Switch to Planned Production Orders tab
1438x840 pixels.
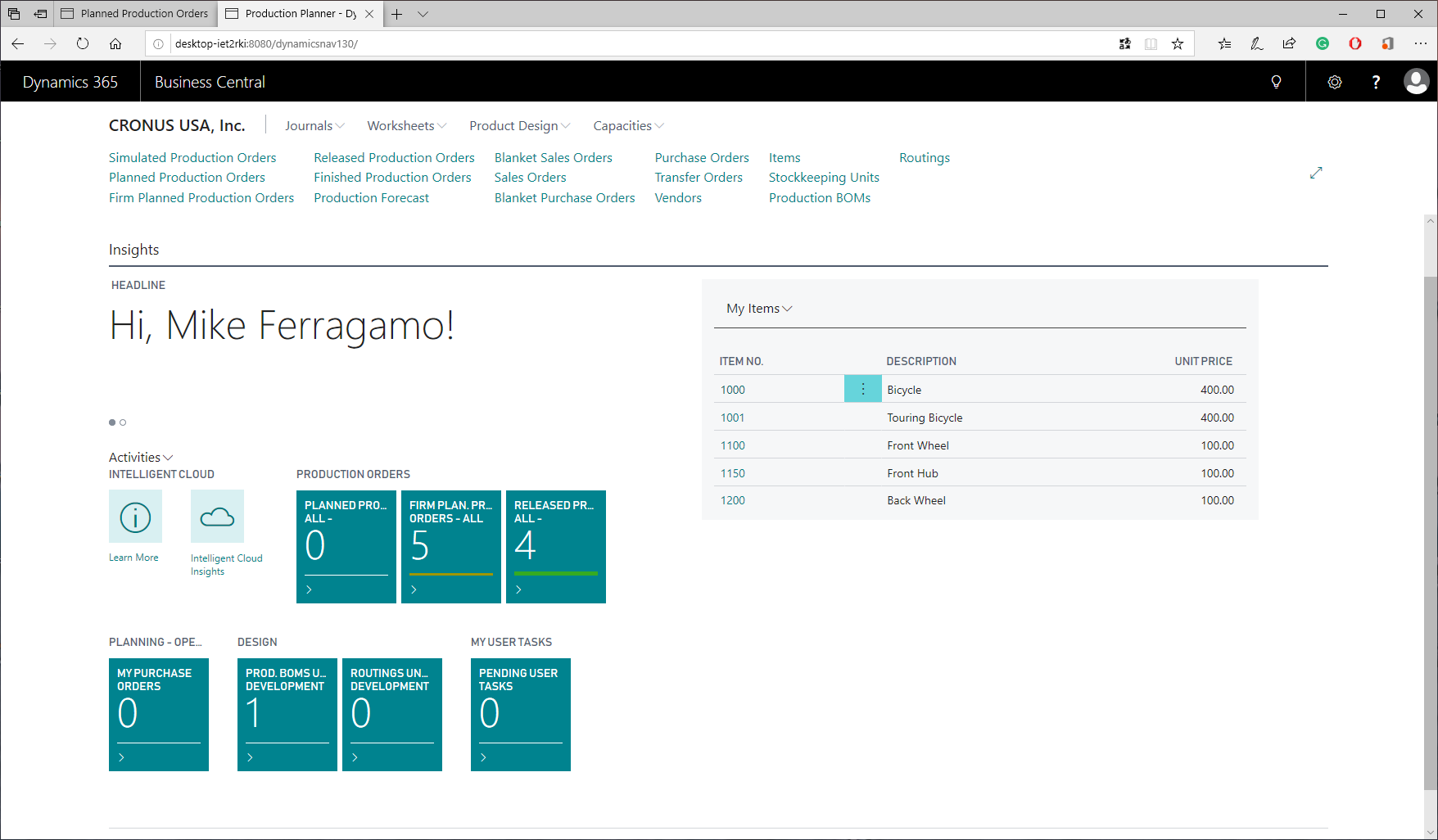coord(136,14)
